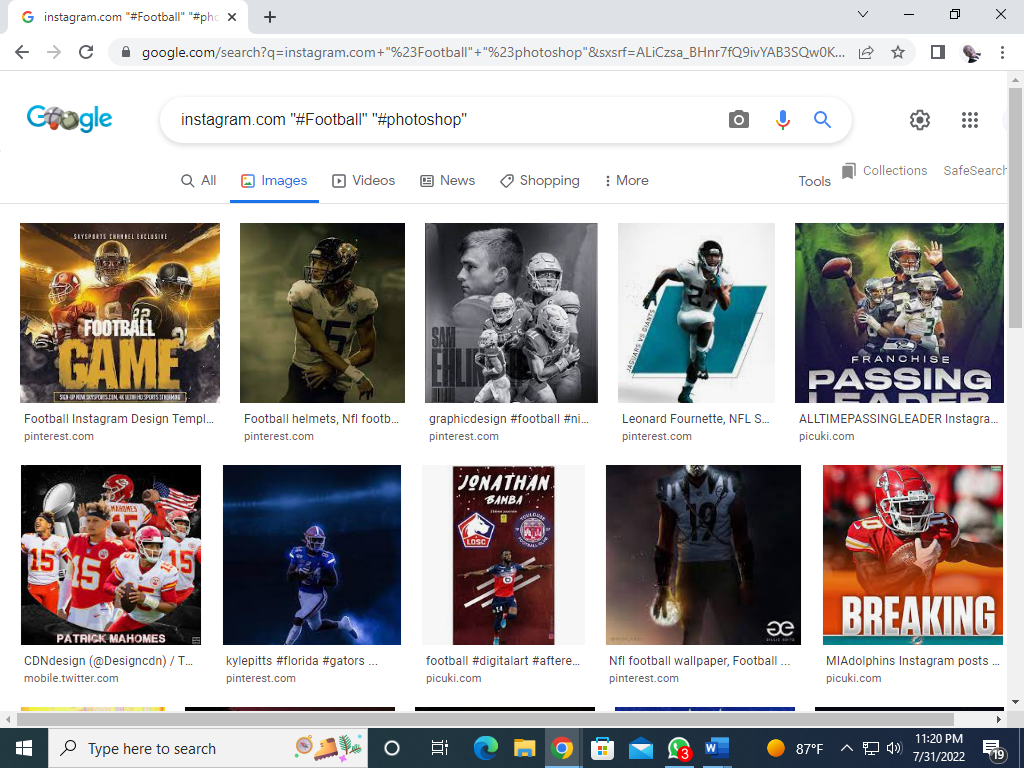The image size is (1024, 768).
Task: Close the instagram.com search tab
Action: [231, 17]
